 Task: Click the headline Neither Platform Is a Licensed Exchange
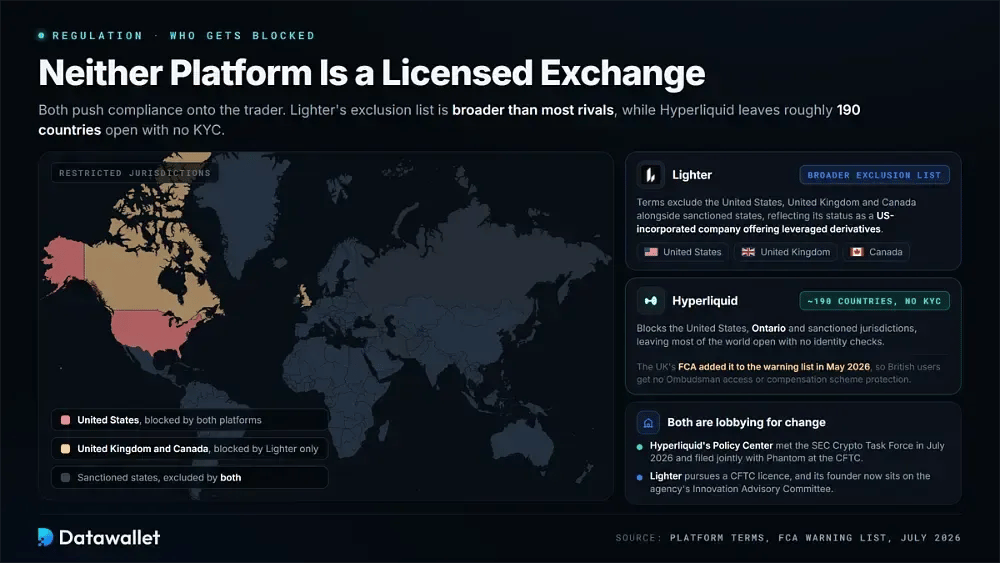372,73
